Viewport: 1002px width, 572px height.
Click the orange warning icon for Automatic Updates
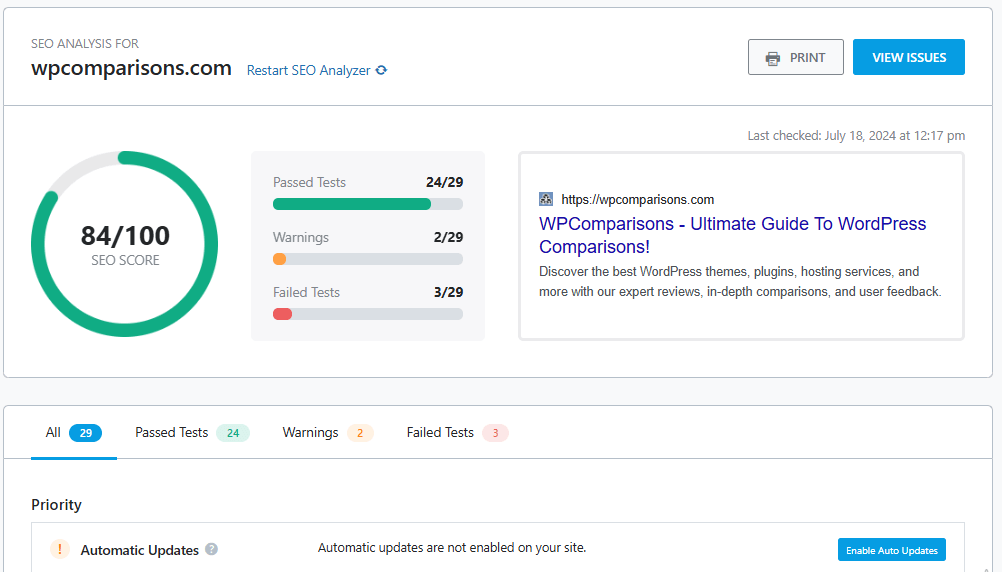pyautogui.click(x=60, y=549)
